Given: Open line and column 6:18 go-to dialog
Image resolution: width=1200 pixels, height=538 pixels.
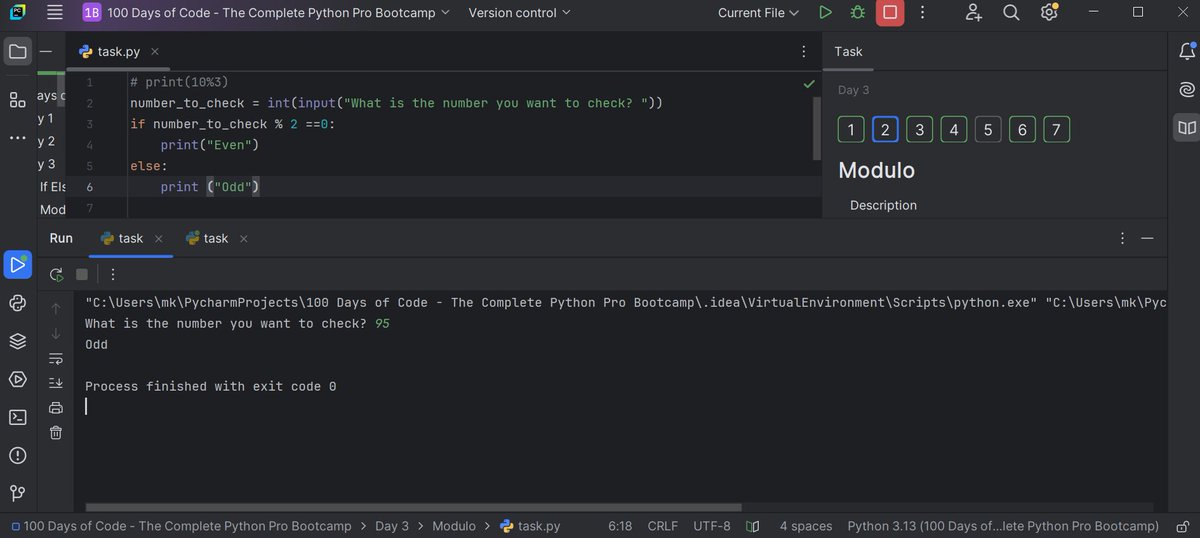Looking at the screenshot, I should point(620,526).
